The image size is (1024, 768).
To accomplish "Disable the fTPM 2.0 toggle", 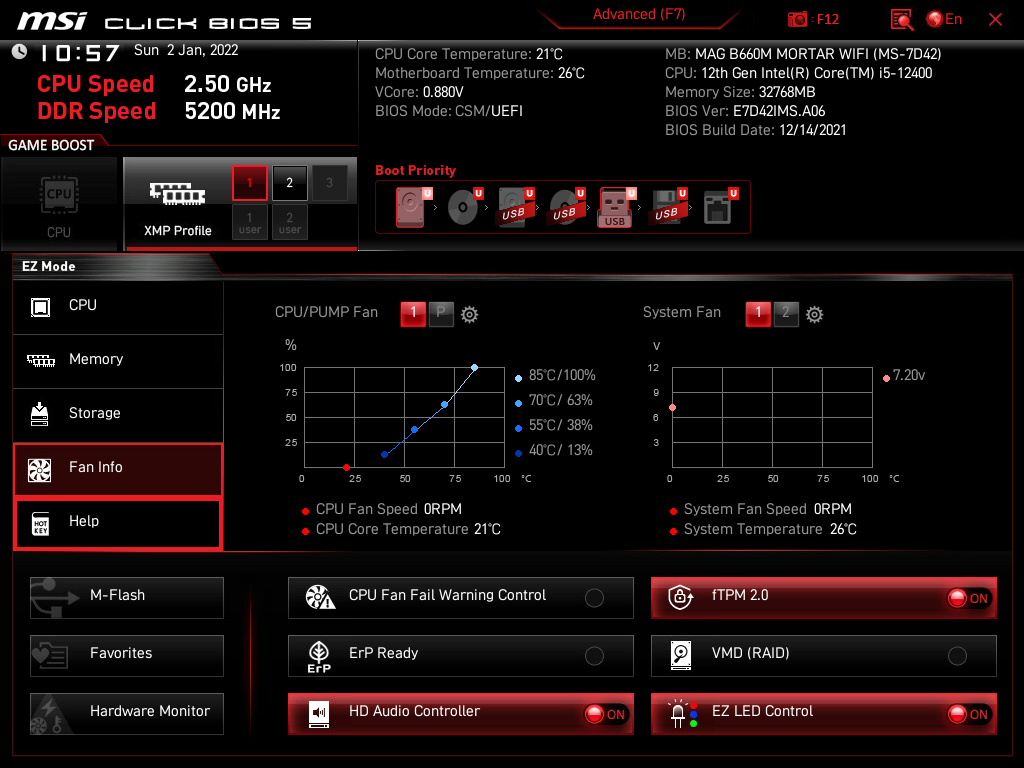I will click(968, 598).
